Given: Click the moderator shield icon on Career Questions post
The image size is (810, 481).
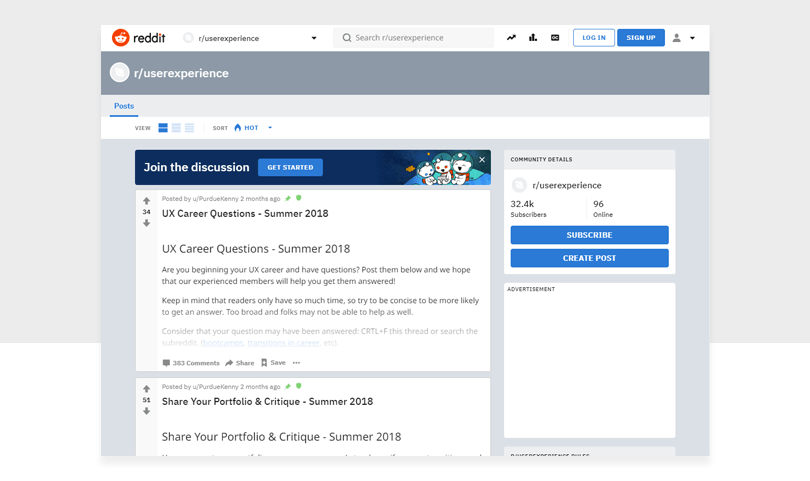Looking at the screenshot, I should tap(299, 198).
